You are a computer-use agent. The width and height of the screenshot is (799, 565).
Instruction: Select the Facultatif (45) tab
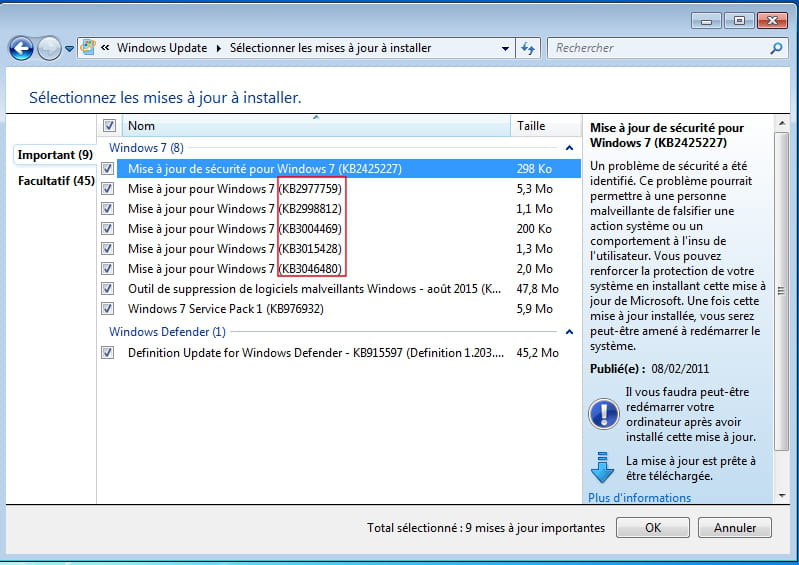click(x=56, y=180)
